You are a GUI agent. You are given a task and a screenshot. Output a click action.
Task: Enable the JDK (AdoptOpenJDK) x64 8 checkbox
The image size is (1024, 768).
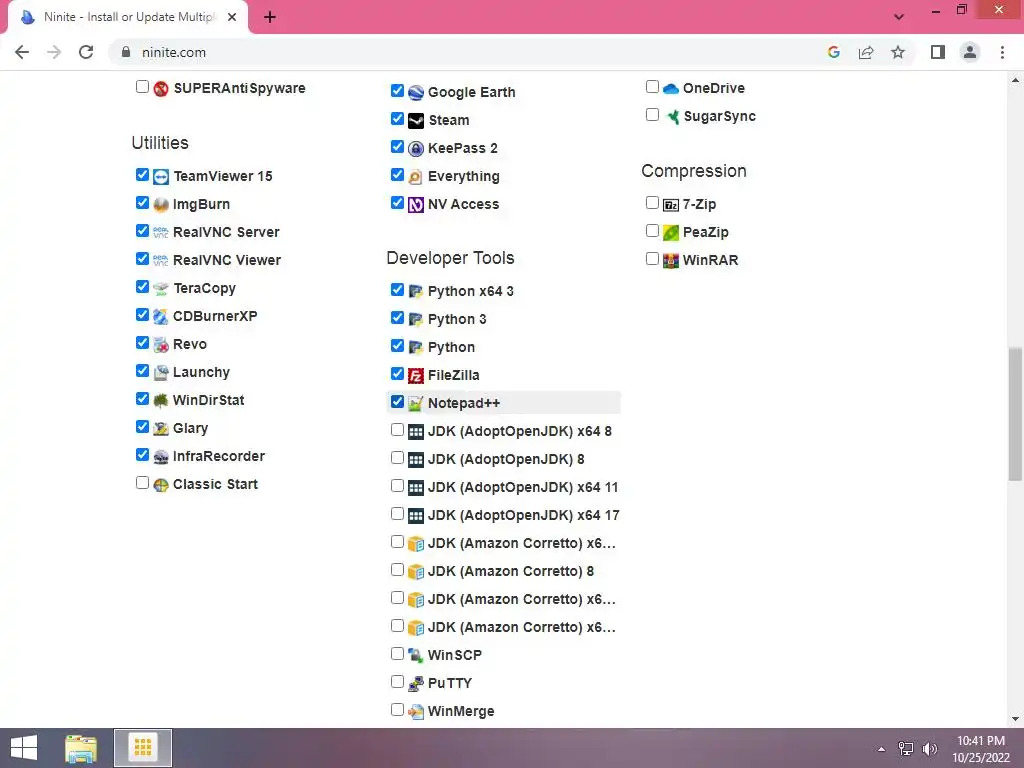(397, 430)
